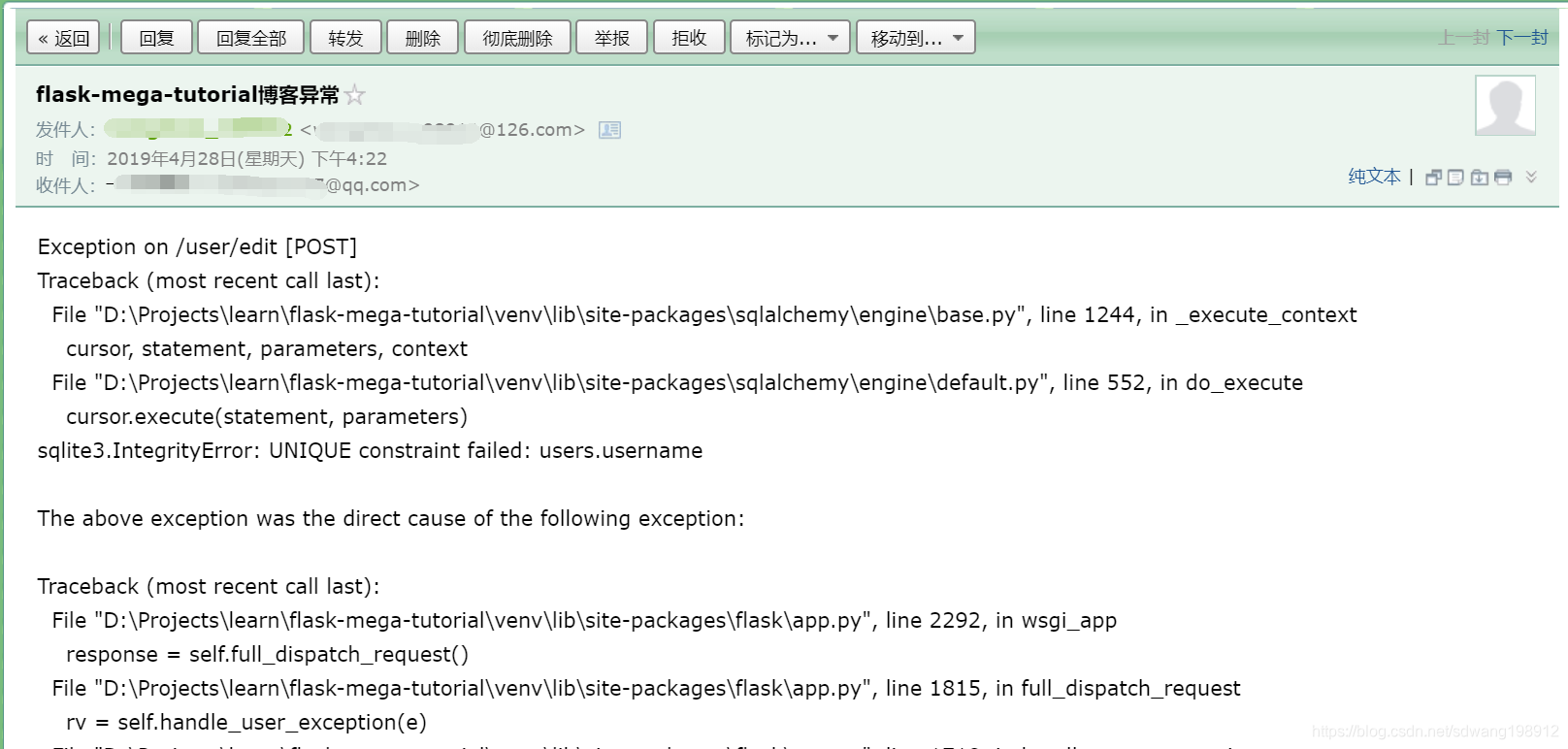Image resolution: width=1568 pixels, height=749 pixels.
Task: Forward the email with 转发
Action: (x=345, y=38)
